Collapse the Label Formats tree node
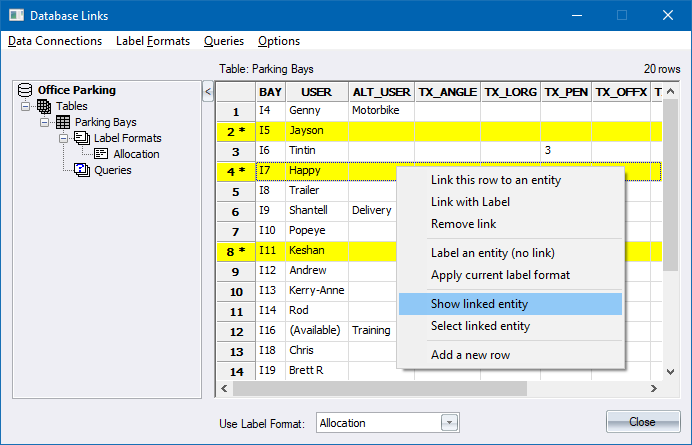This screenshot has width=692, height=445. coord(63,138)
